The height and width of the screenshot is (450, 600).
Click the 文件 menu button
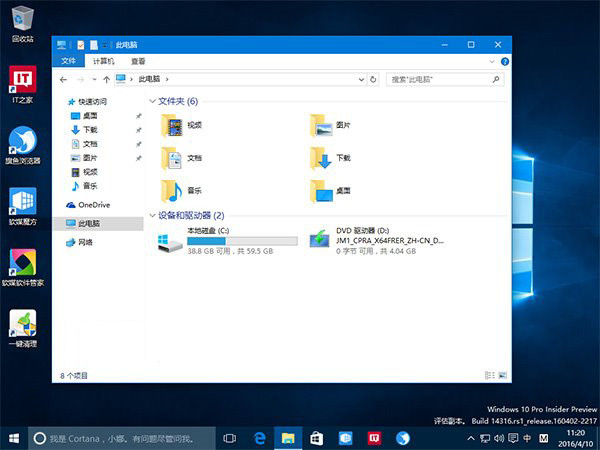(68, 61)
